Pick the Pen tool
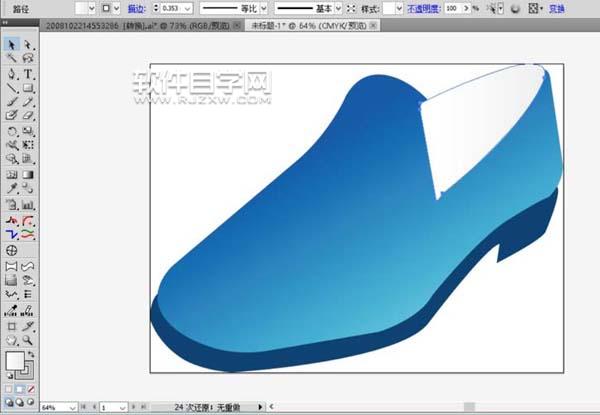600x415 pixels. [11, 74]
